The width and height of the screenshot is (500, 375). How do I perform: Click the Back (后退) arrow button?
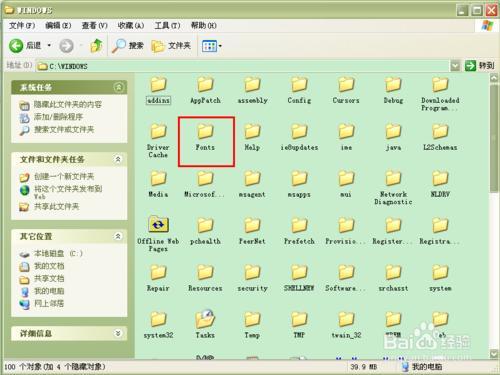pyautogui.click(x=16, y=46)
